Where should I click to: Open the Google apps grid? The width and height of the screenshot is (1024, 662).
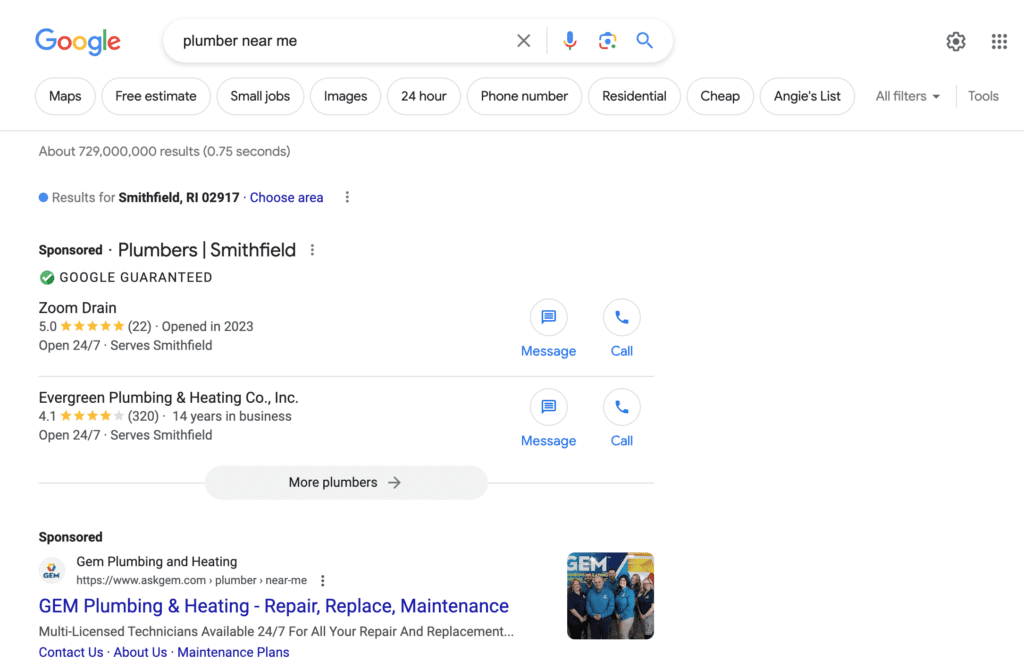pos(998,41)
